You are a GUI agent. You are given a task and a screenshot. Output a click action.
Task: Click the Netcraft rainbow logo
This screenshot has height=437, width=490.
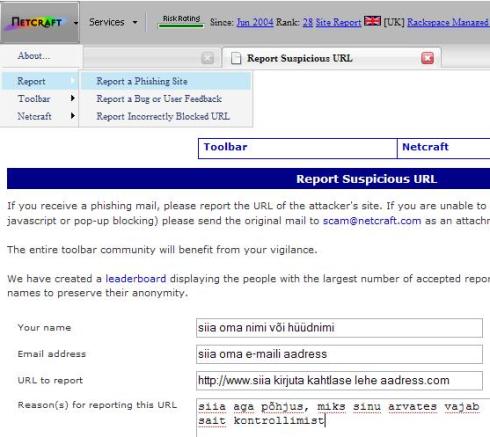pos(36,23)
